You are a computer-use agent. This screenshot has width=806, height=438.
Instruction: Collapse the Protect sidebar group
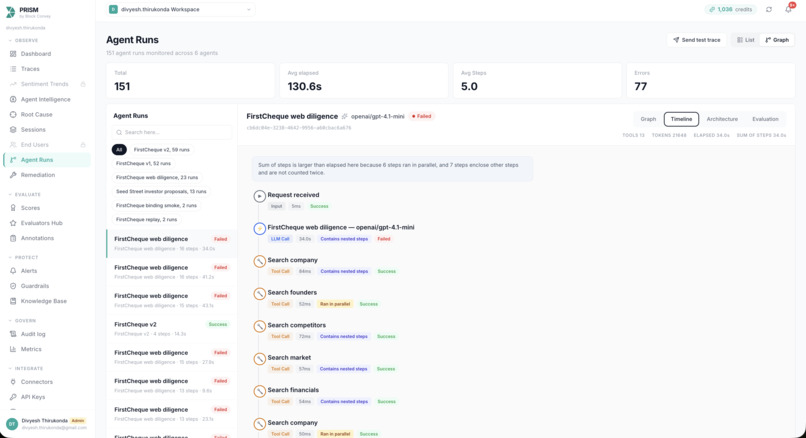[x=24, y=258]
